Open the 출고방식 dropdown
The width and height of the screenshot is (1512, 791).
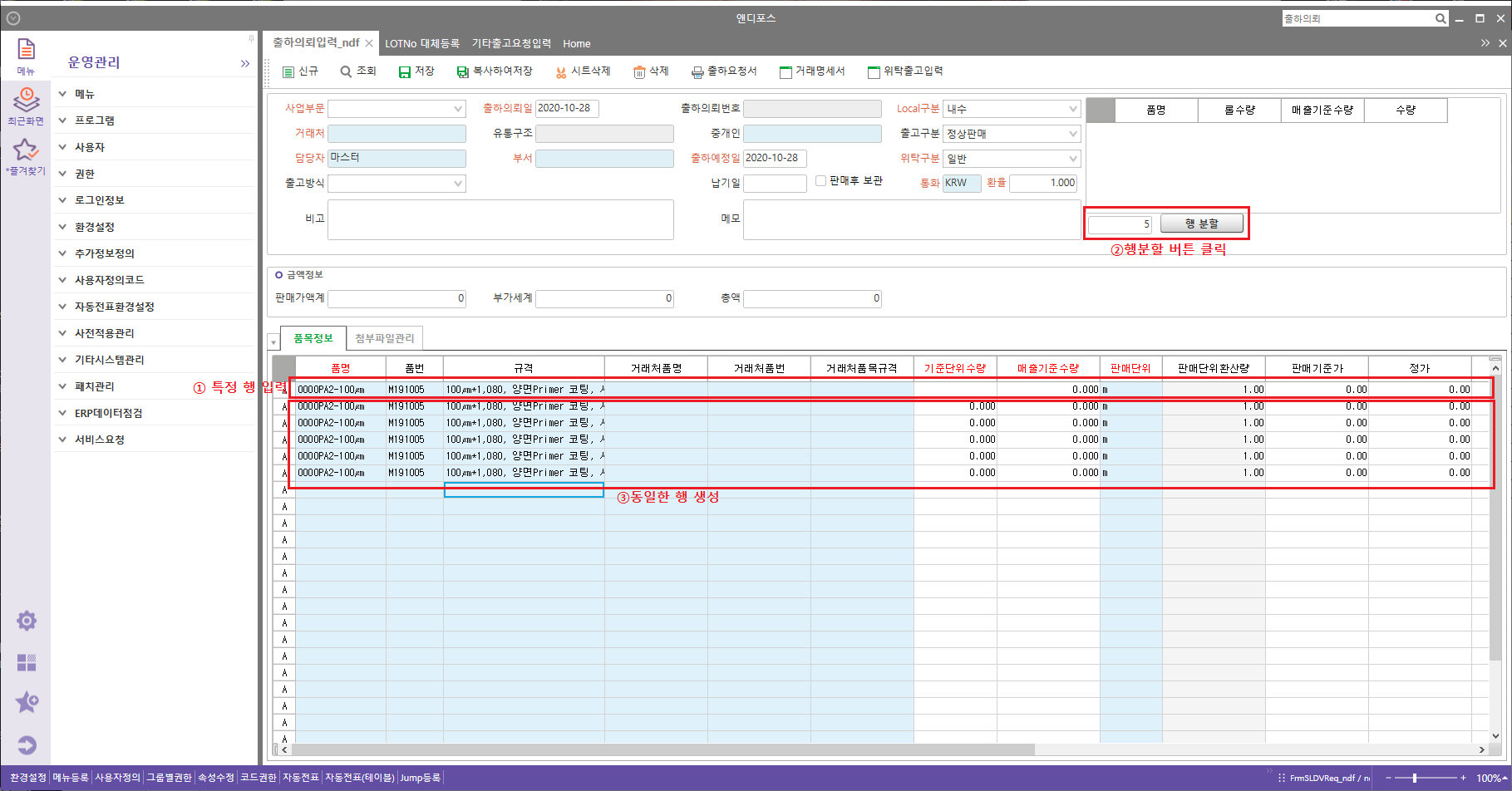pyautogui.click(x=458, y=184)
